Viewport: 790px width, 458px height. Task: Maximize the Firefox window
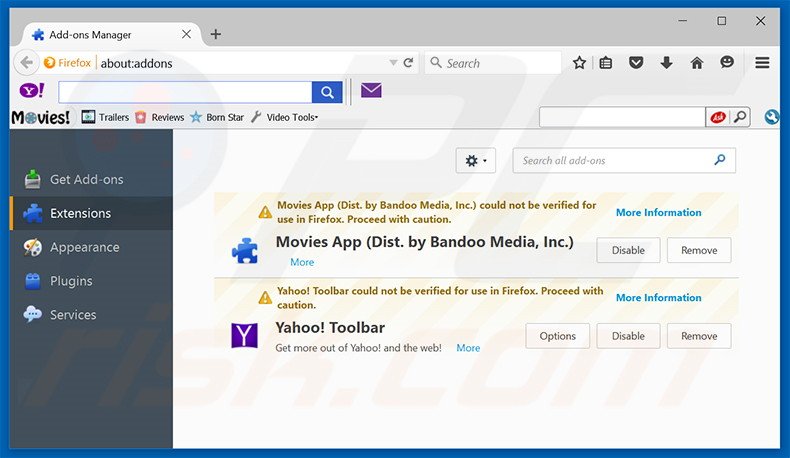(x=721, y=21)
